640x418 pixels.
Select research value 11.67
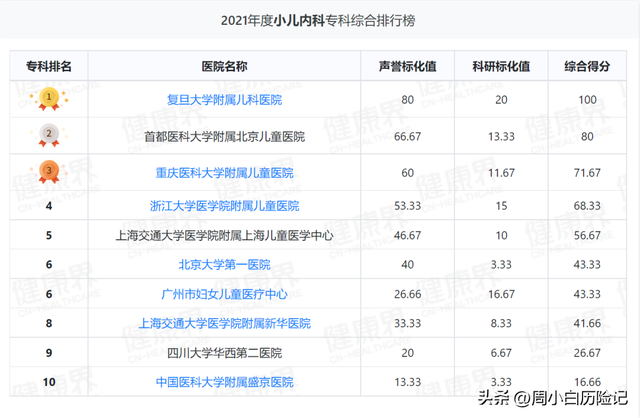click(501, 173)
